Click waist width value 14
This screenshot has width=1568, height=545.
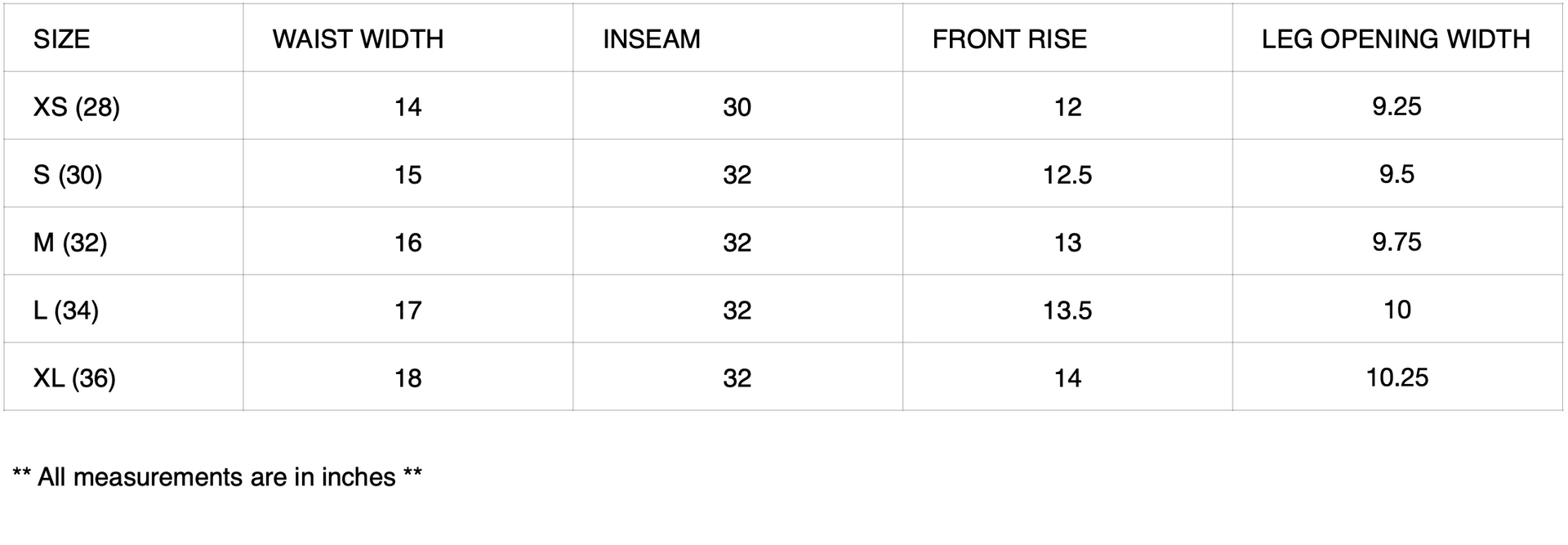[408, 107]
